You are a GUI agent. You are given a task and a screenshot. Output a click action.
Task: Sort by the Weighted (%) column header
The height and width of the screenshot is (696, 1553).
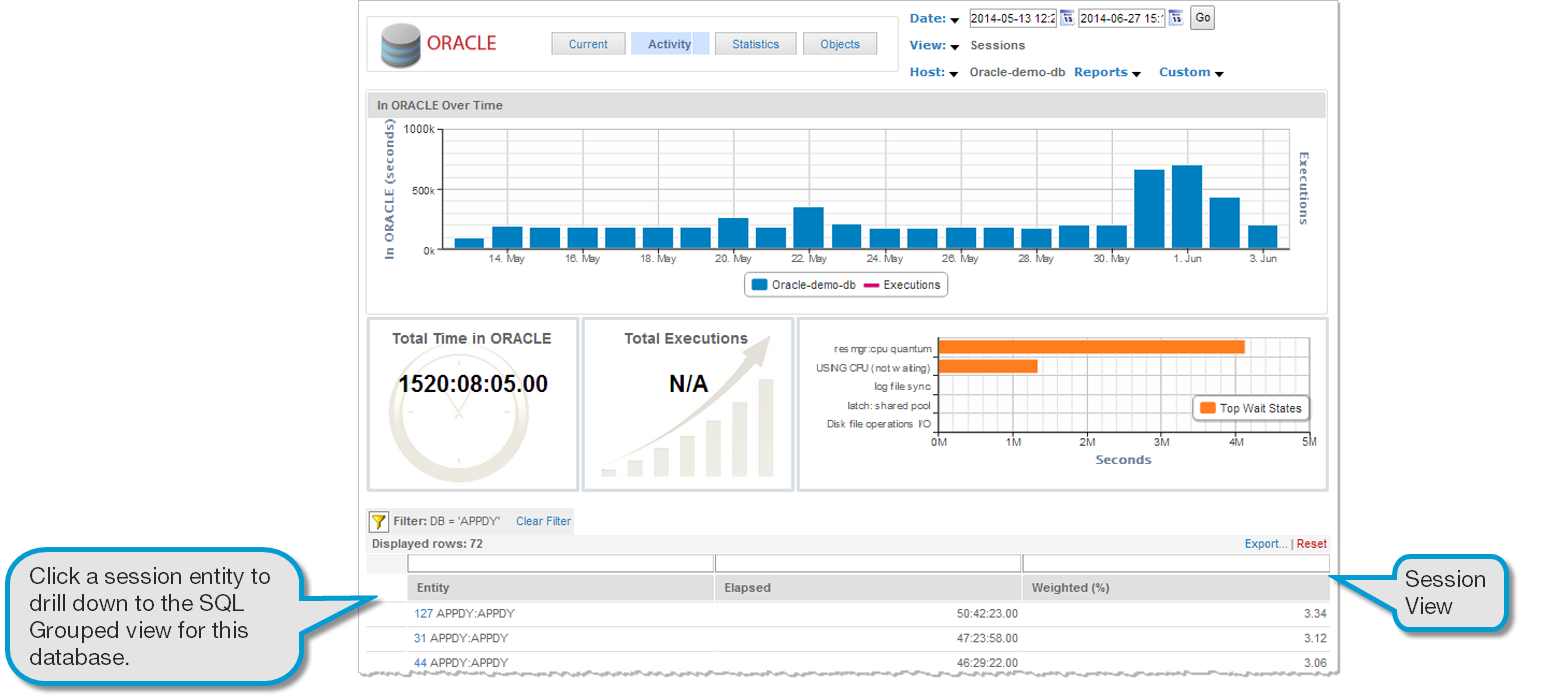(x=1176, y=588)
